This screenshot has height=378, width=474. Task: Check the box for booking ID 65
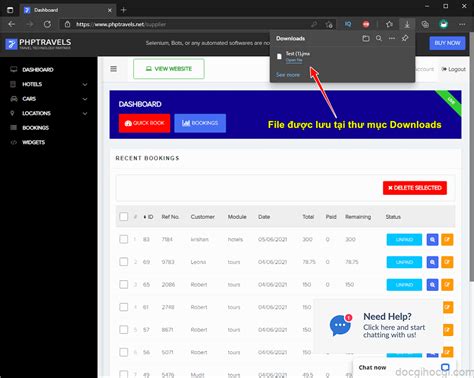[x=124, y=285]
